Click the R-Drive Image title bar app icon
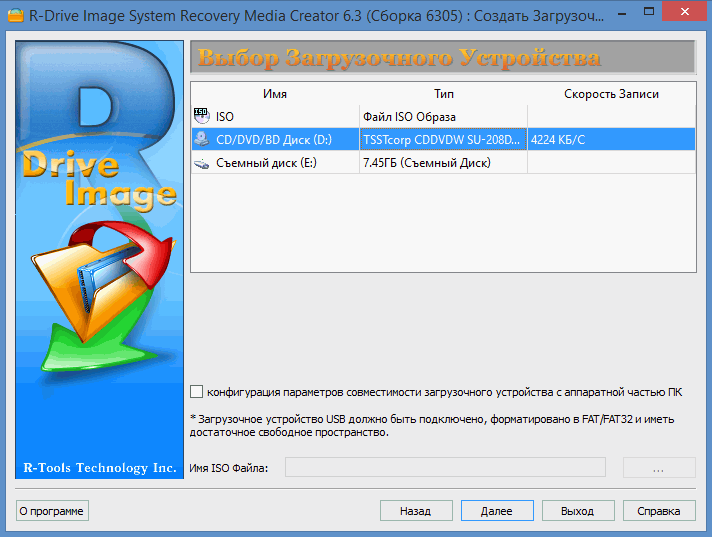This screenshot has height=537, width=712. click(15, 15)
